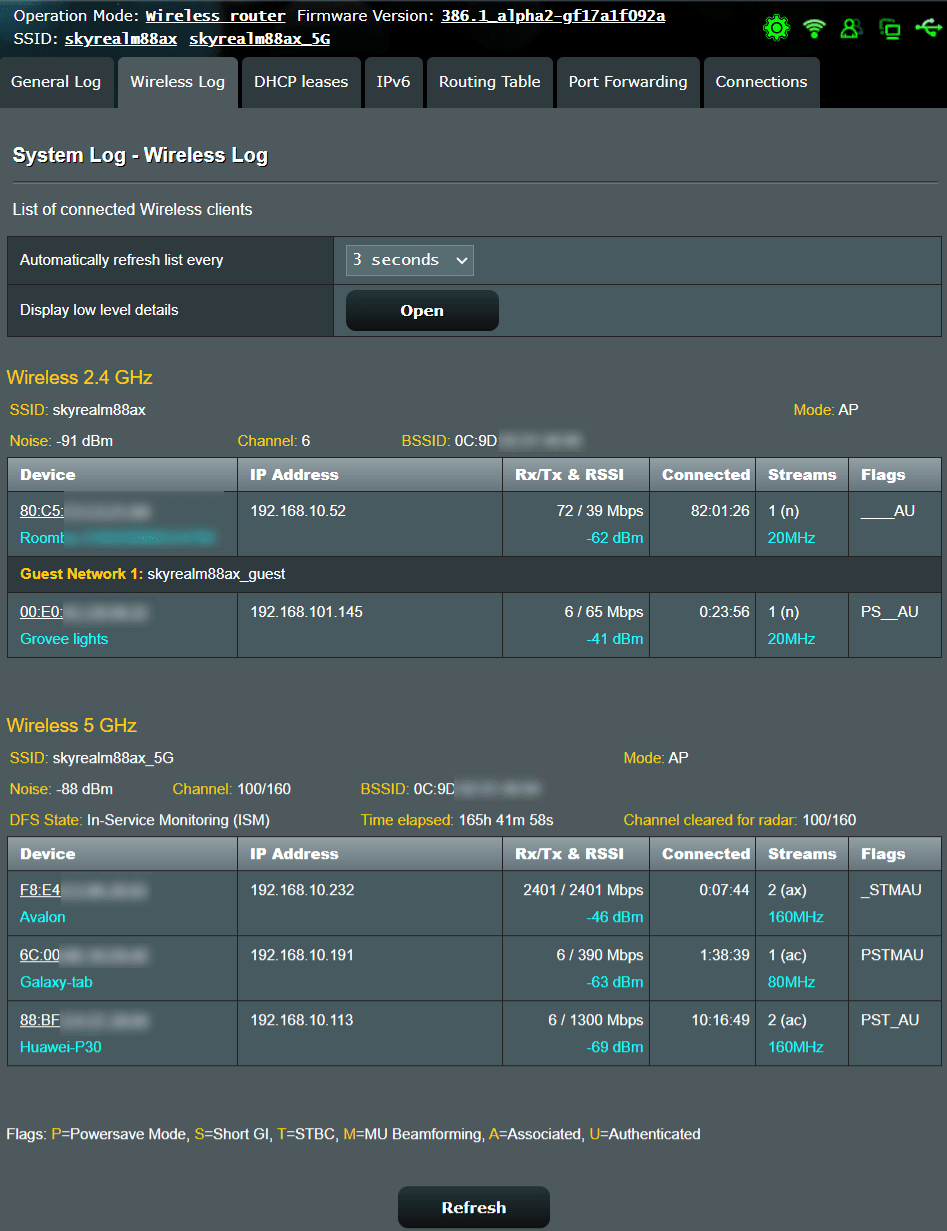Open the Connections tab
Screen dimensions: 947x1231
(761, 82)
